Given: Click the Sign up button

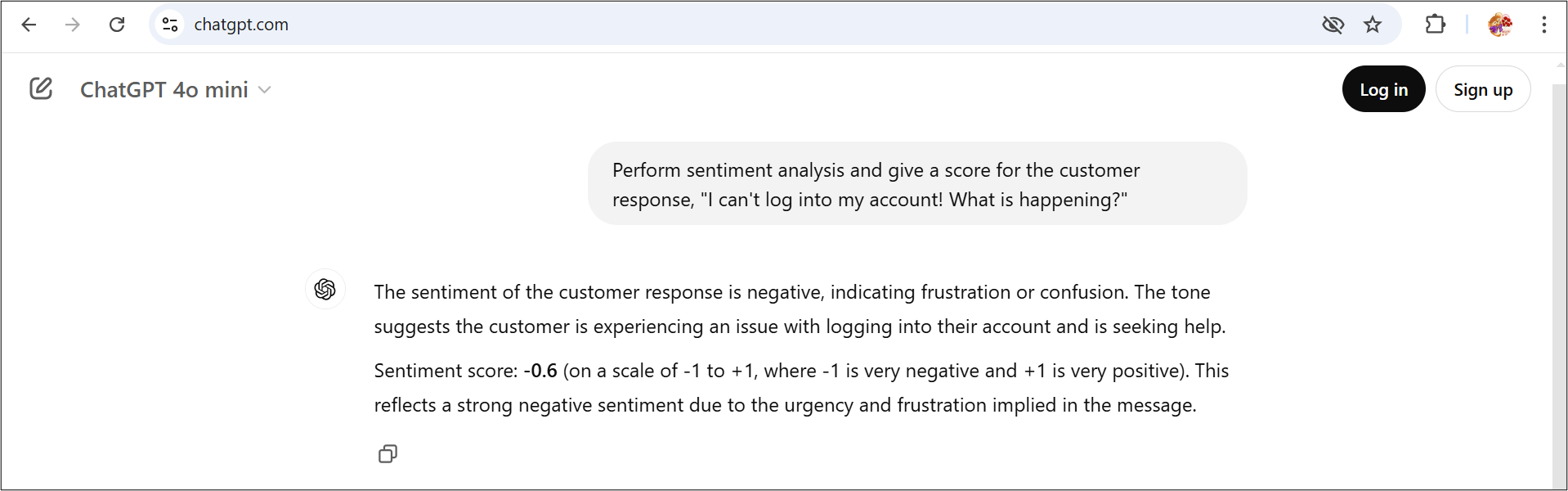Looking at the screenshot, I should click(1482, 89).
